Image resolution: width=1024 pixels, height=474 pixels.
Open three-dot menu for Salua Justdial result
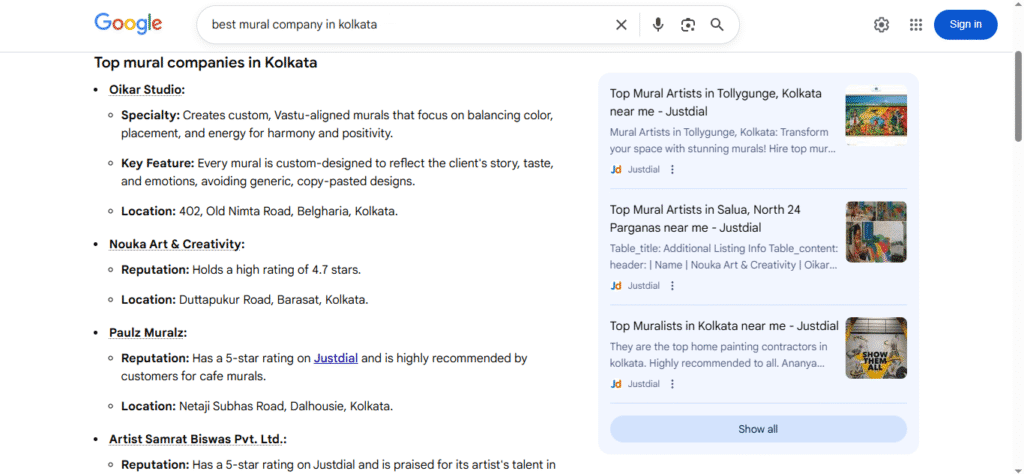672,286
